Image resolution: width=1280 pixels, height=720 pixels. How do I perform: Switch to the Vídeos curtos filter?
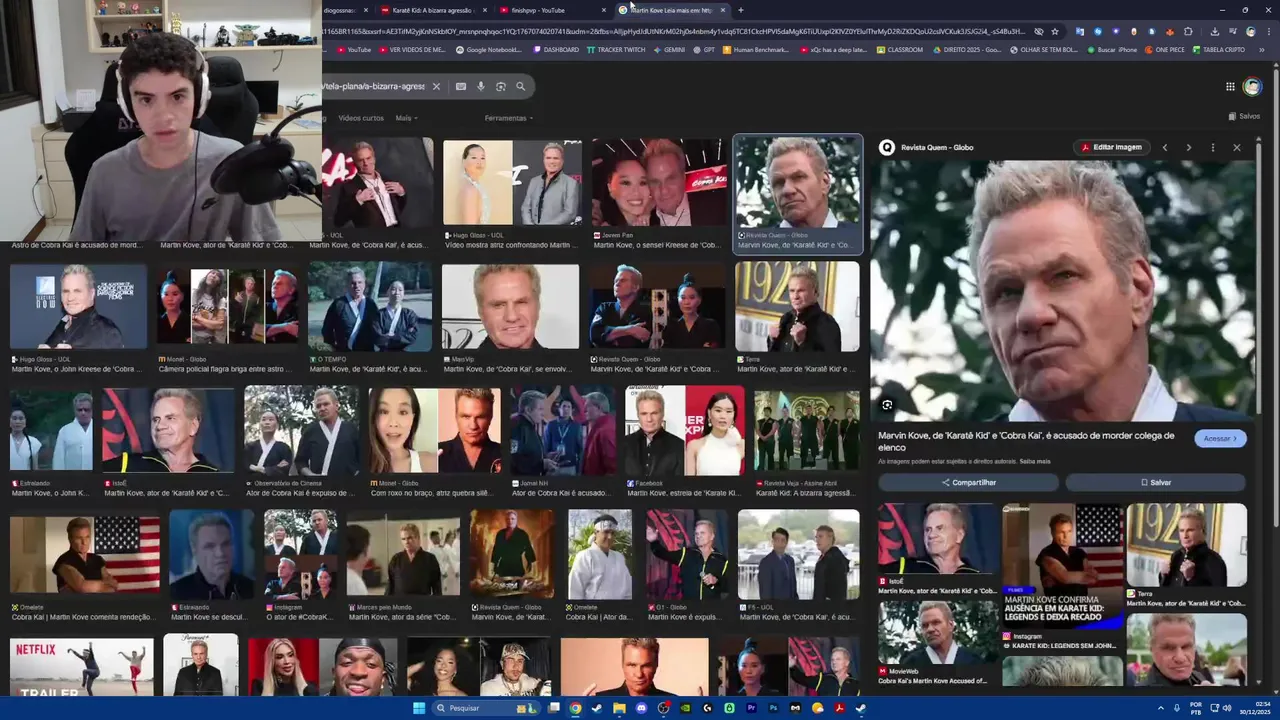pos(361,118)
